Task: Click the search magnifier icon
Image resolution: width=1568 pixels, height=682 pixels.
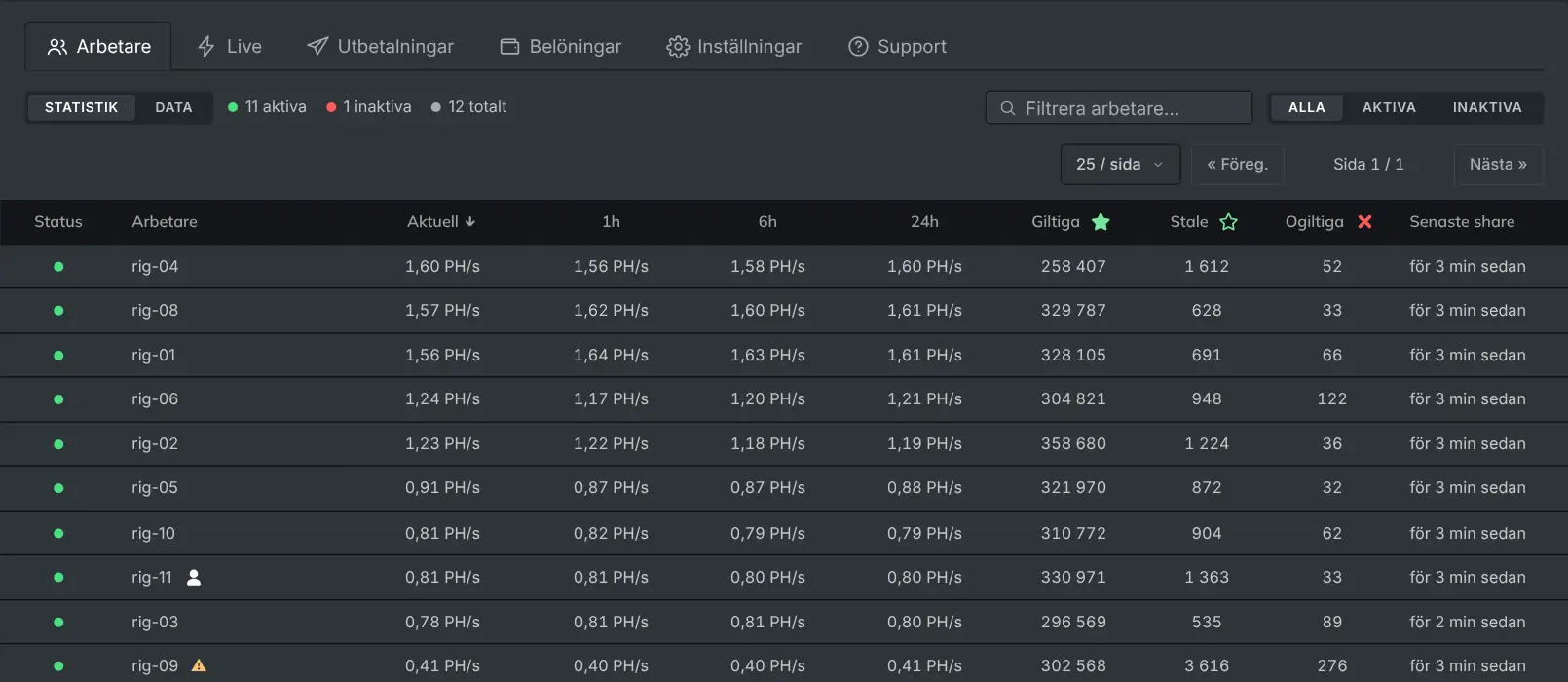Action: coord(1008,108)
